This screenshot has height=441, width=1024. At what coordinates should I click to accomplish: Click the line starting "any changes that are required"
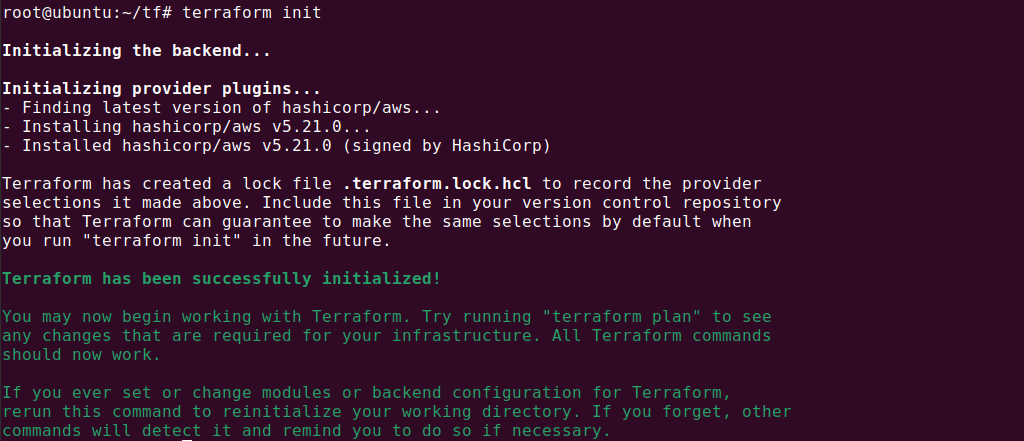coord(386,335)
